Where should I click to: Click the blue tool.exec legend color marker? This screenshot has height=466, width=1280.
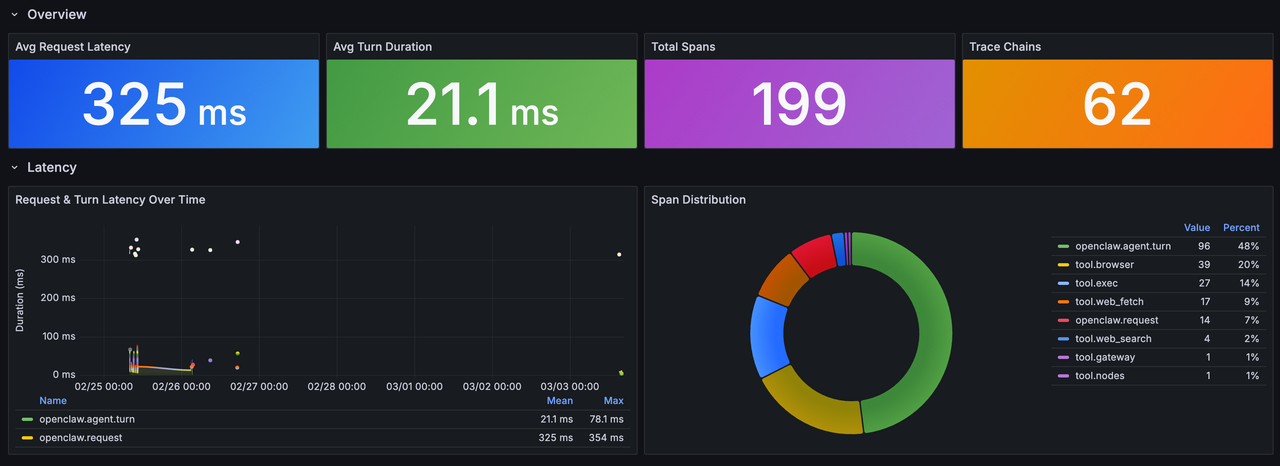[x=1063, y=283]
